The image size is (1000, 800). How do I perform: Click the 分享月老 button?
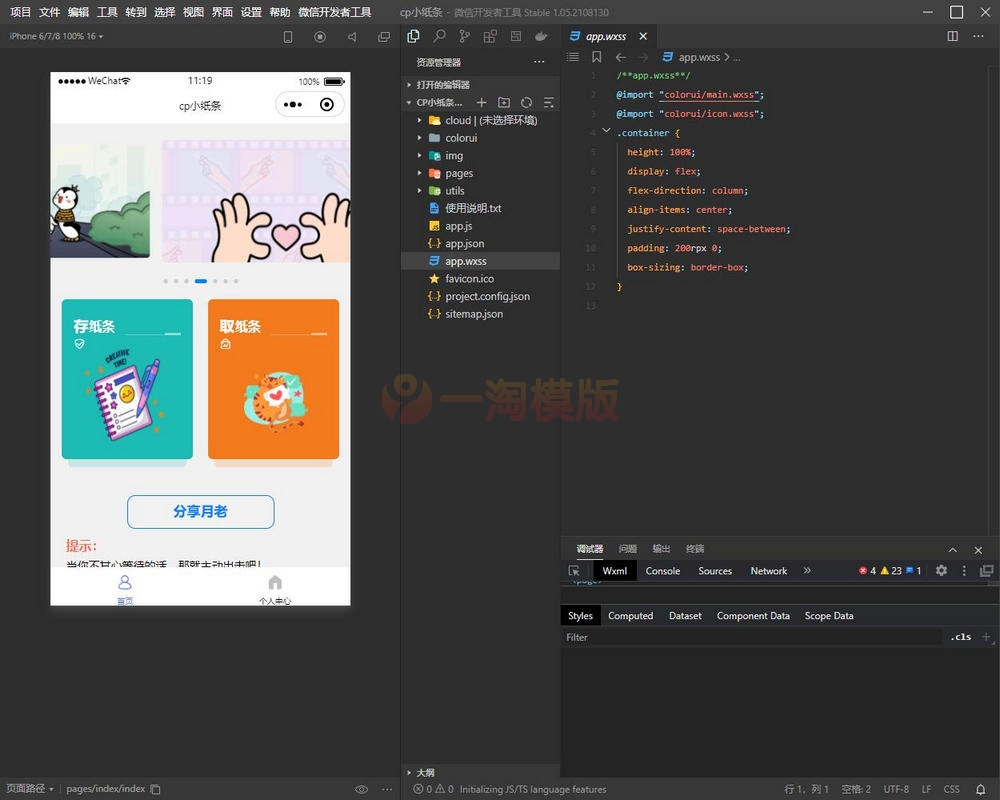click(x=200, y=511)
